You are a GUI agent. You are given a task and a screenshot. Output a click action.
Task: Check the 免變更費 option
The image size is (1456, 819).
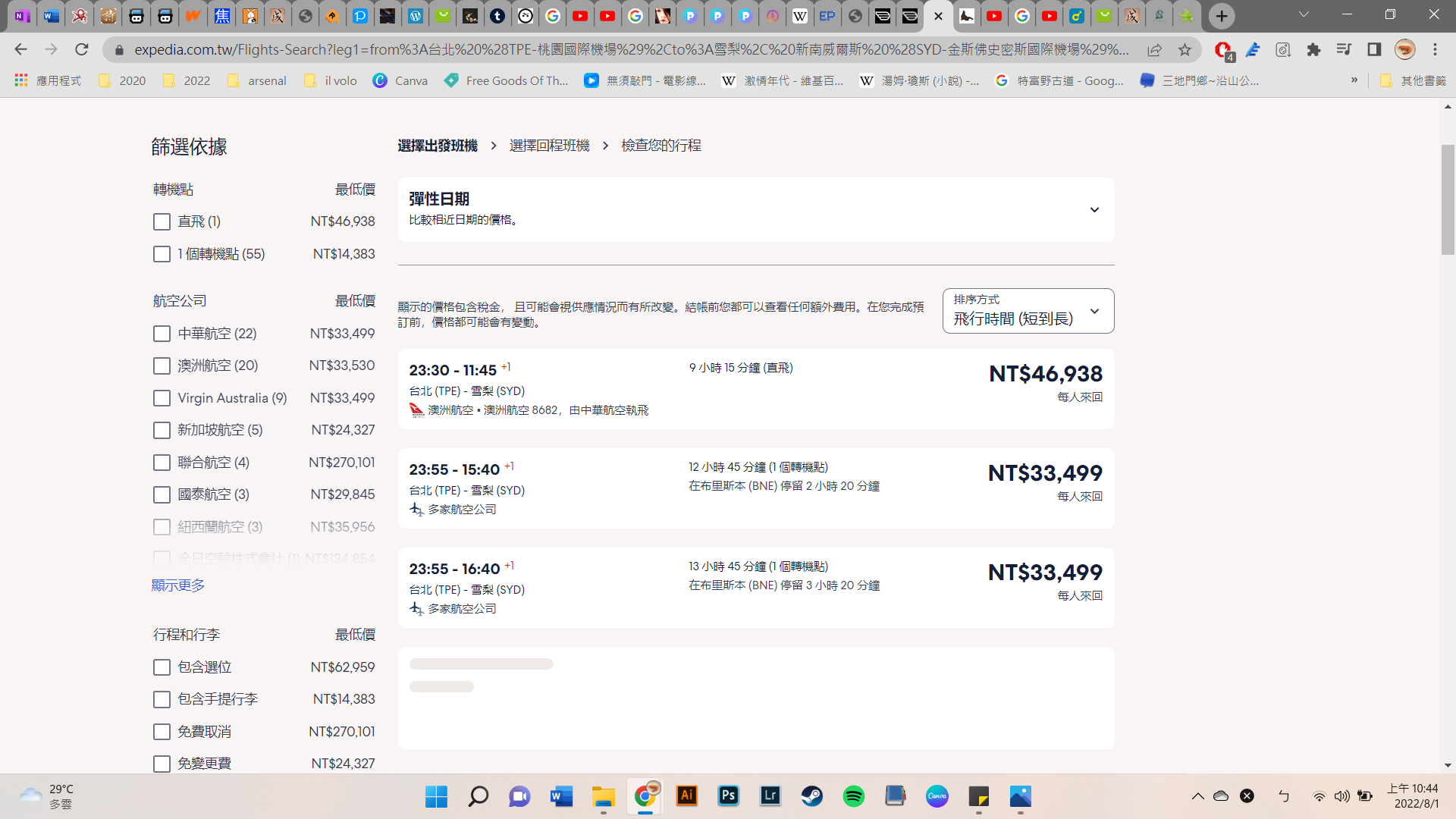(x=162, y=764)
